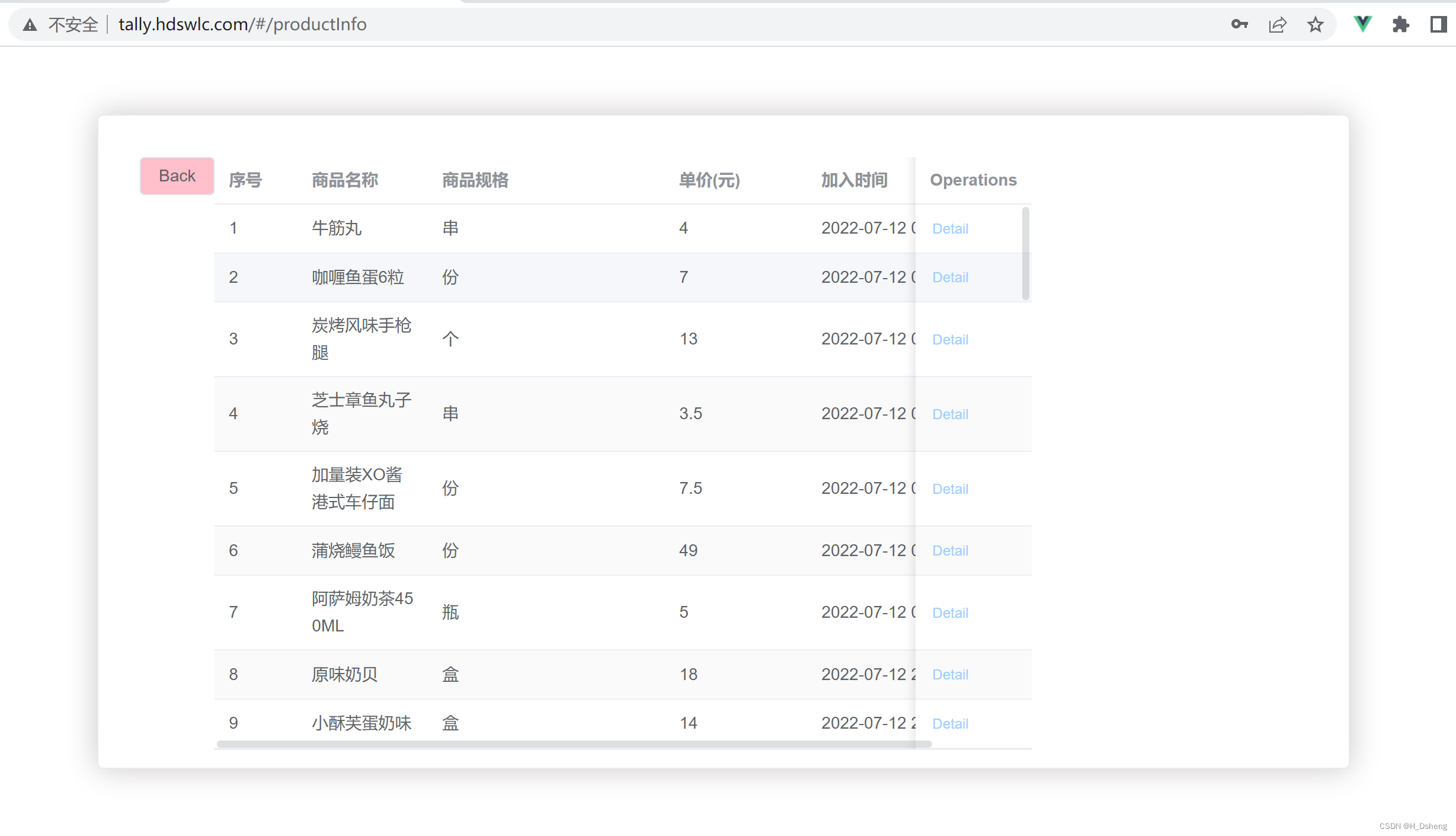This screenshot has height=836, width=1456.
Task: Select the 阿萨姆奶茶450ML product name cell
Action: click(x=363, y=612)
